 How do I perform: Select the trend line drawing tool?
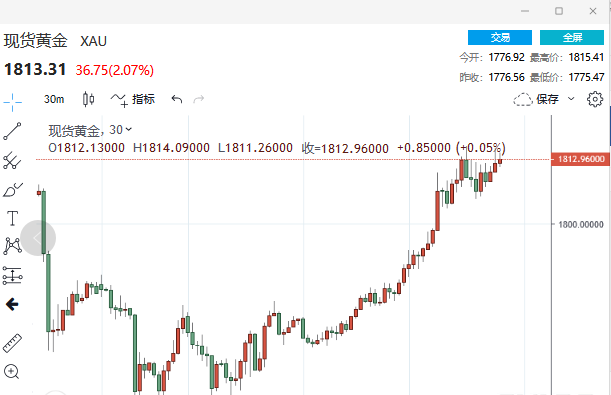click(12, 131)
